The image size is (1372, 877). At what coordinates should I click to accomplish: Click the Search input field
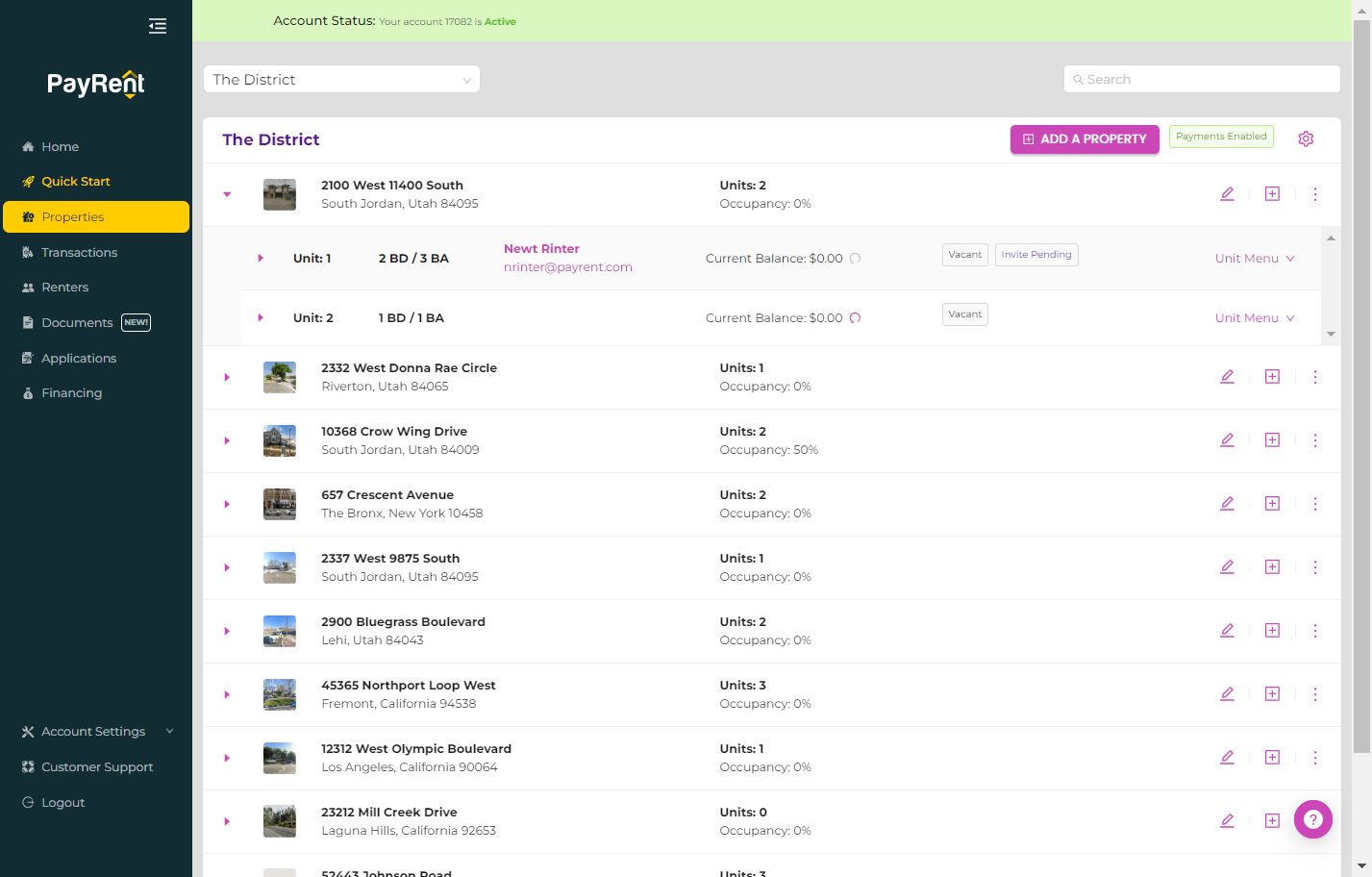click(1202, 79)
